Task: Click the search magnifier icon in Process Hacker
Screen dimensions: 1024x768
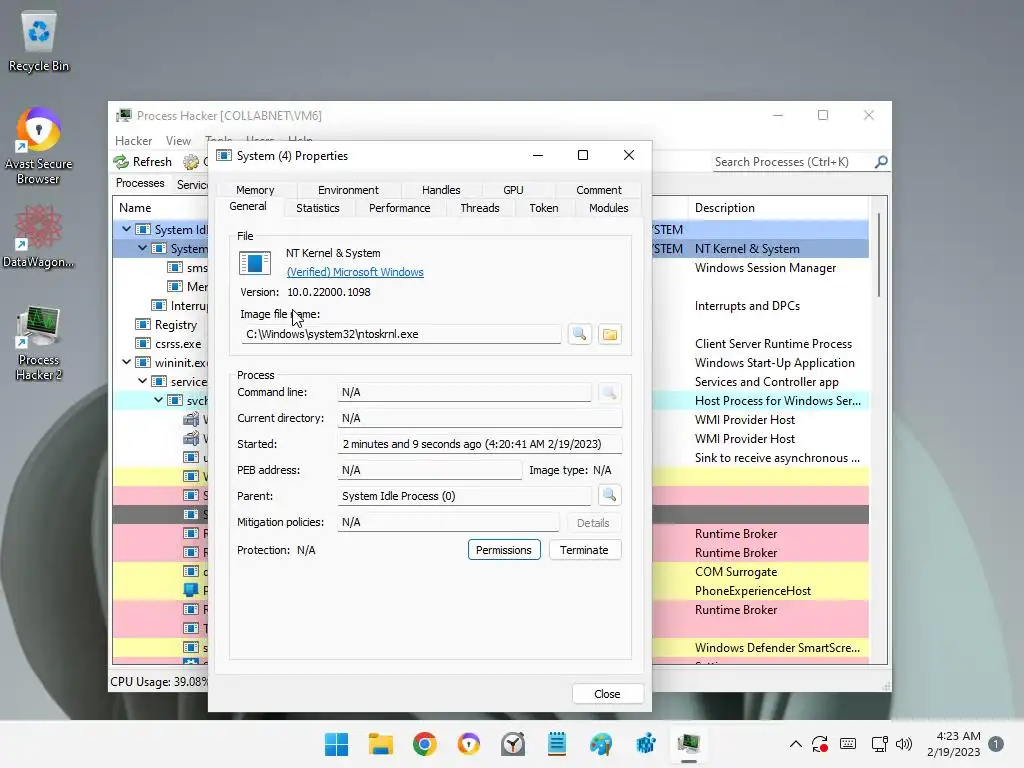Action: coord(881,161)
